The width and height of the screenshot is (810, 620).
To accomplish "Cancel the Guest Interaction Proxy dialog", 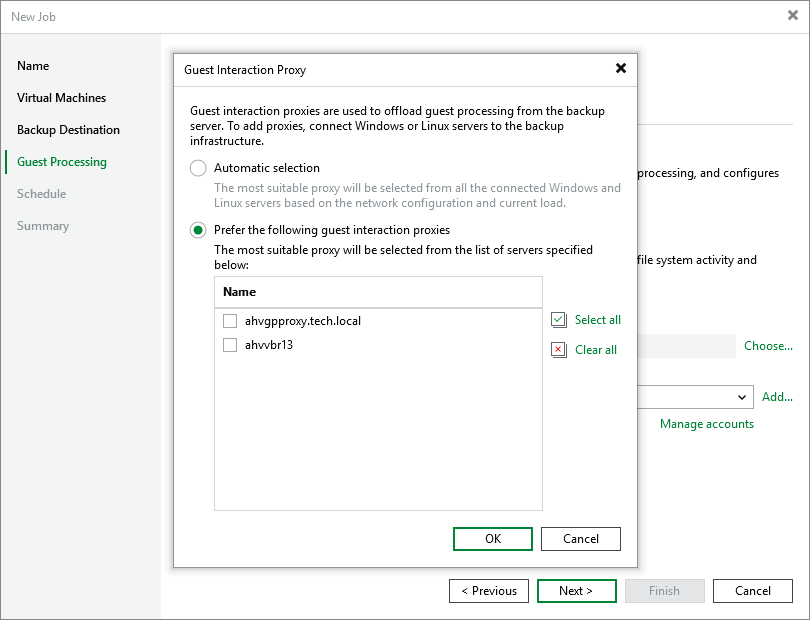I will click(580, 538).
